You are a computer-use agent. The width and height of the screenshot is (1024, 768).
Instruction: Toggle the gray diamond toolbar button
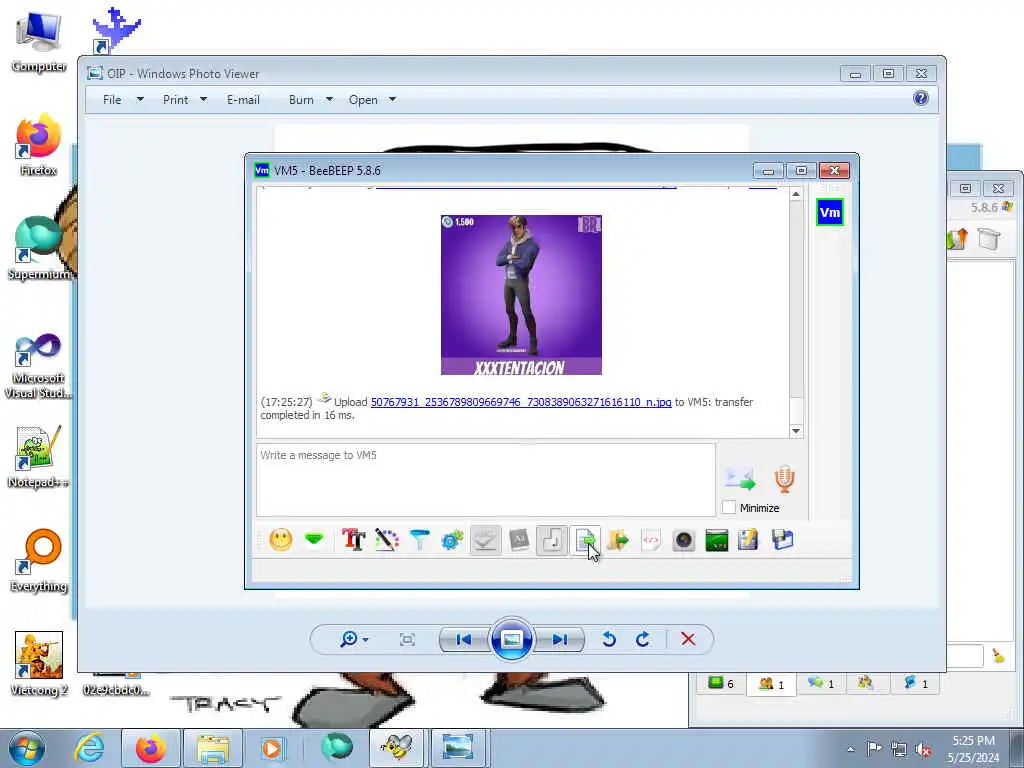(x=485, y=540)
